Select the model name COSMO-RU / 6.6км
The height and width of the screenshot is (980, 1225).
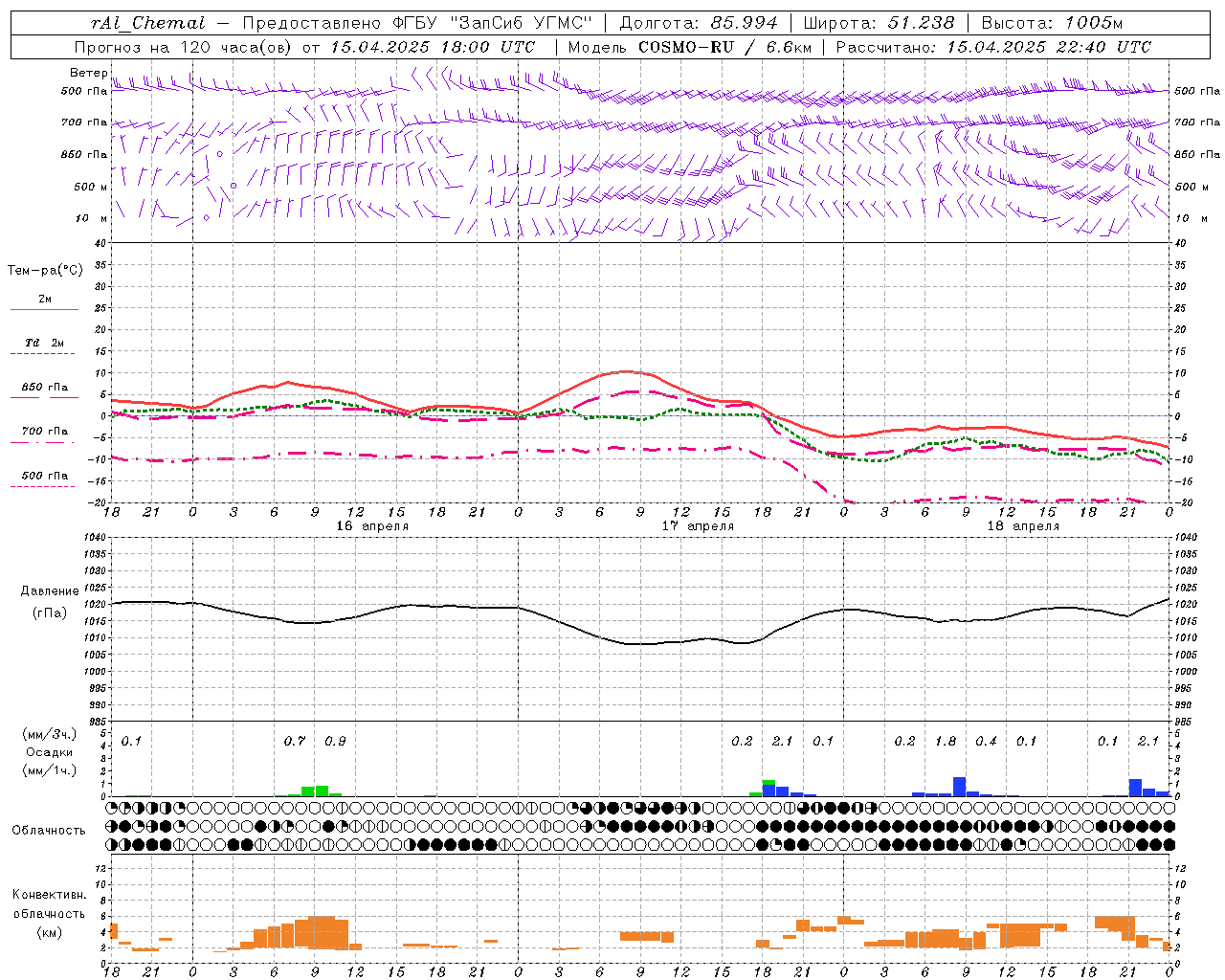click(725, 47)
